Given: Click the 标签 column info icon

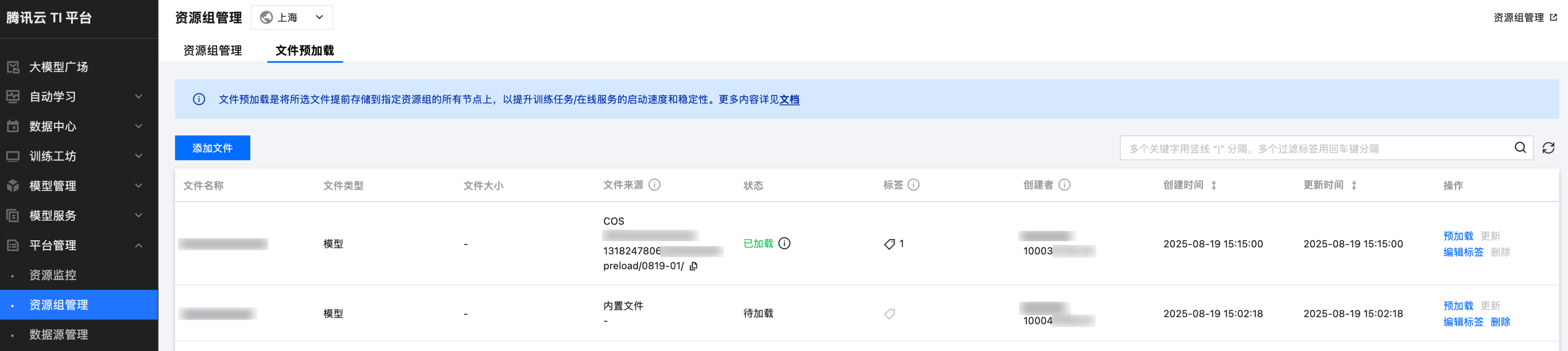Looking at the screenshot, I should 913,185.
